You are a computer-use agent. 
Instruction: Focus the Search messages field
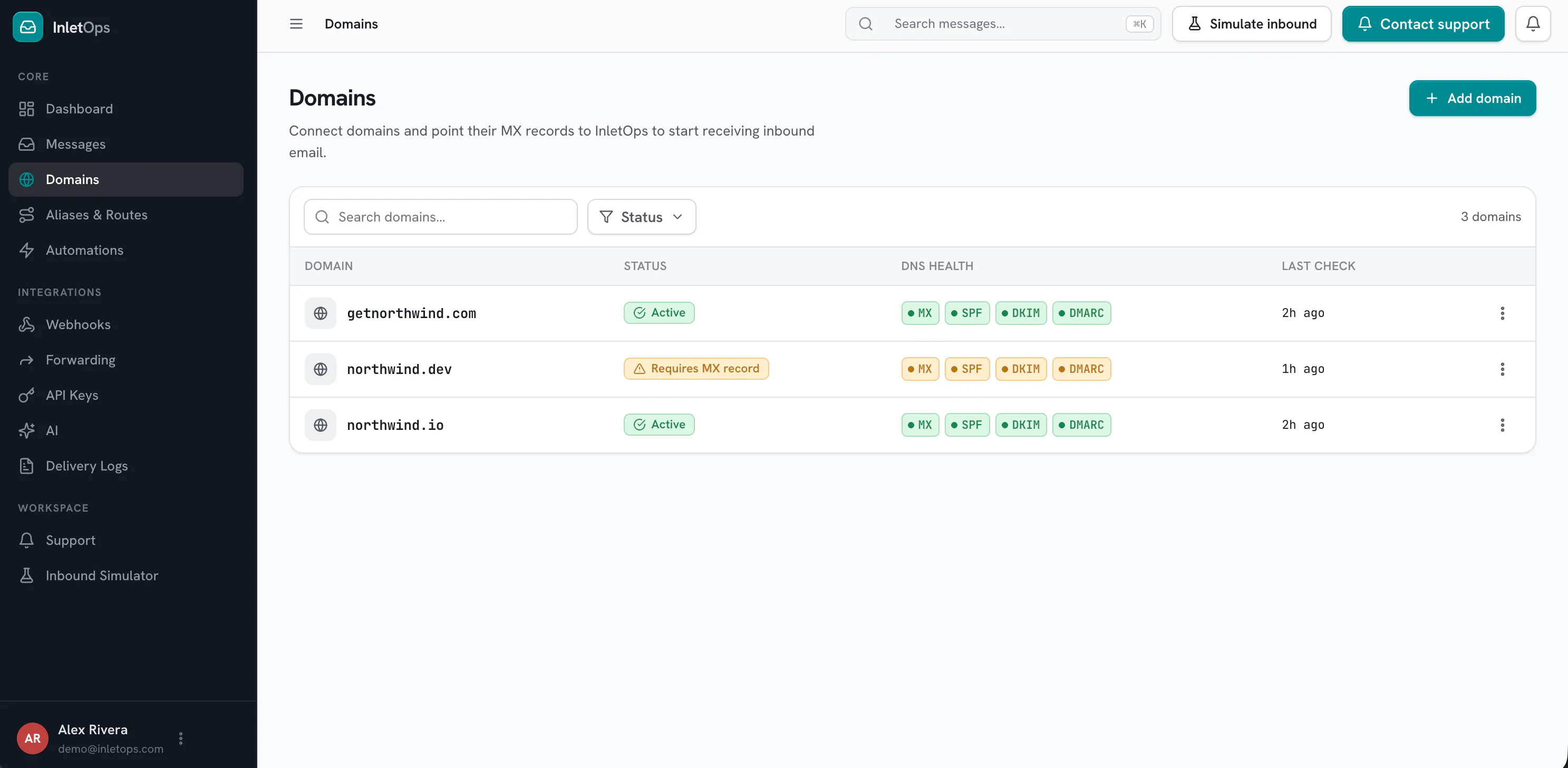(1003, 24)
